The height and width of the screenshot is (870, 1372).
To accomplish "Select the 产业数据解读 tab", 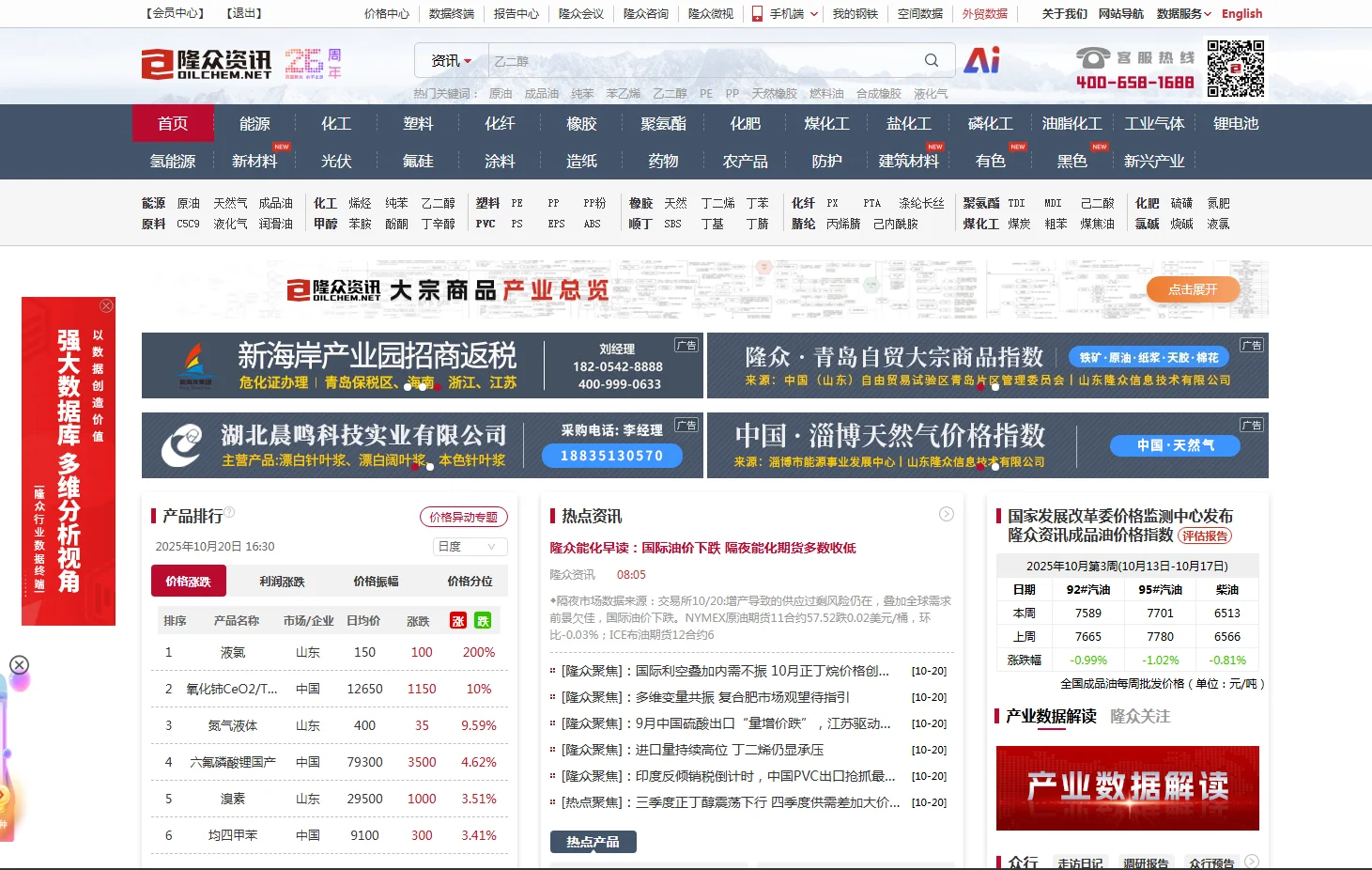I will point(1051,716).
